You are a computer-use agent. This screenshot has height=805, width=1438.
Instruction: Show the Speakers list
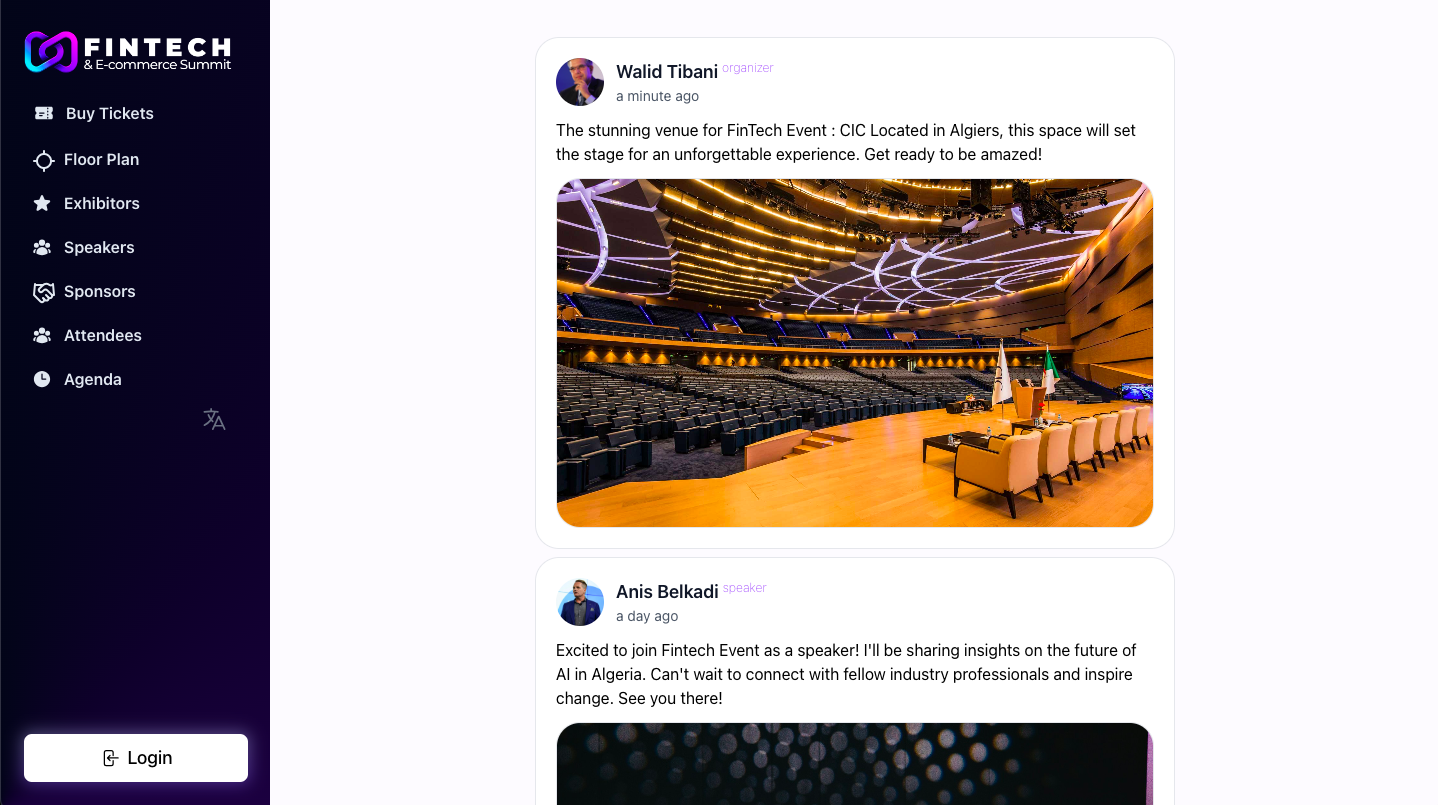[99, 248]
